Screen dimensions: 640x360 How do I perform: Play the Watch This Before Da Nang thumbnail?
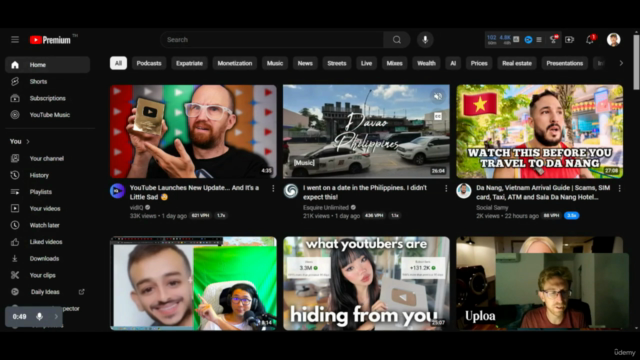[540, 131]
